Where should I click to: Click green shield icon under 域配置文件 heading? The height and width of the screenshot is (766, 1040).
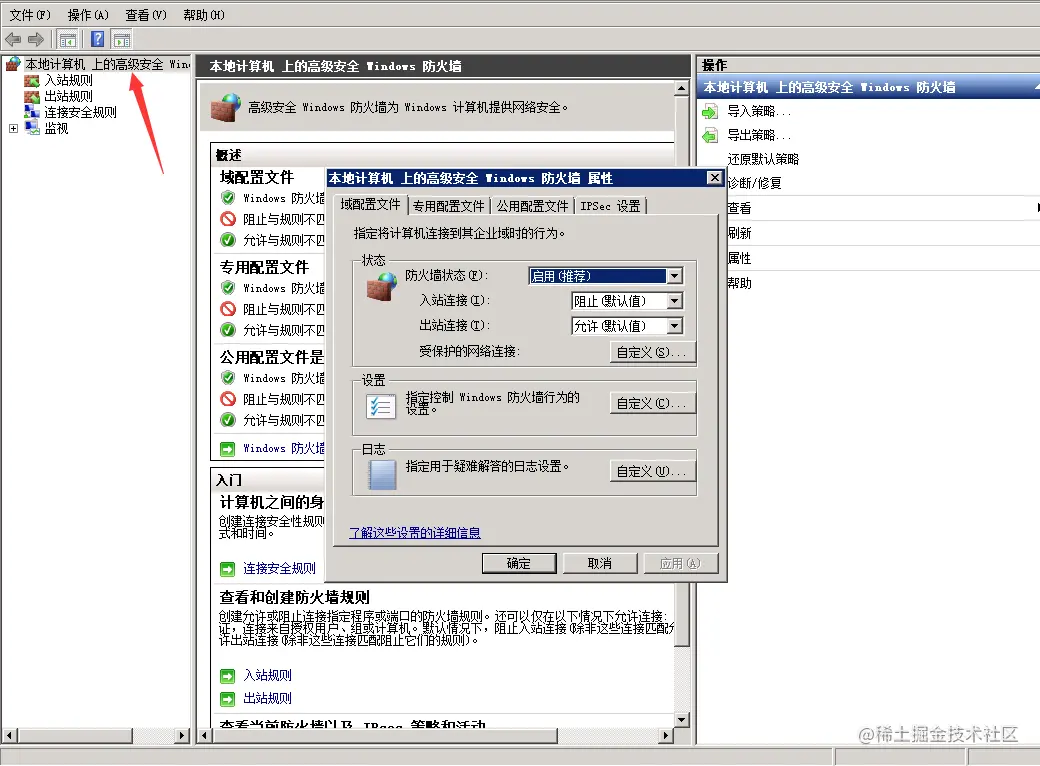click(228, 198)
